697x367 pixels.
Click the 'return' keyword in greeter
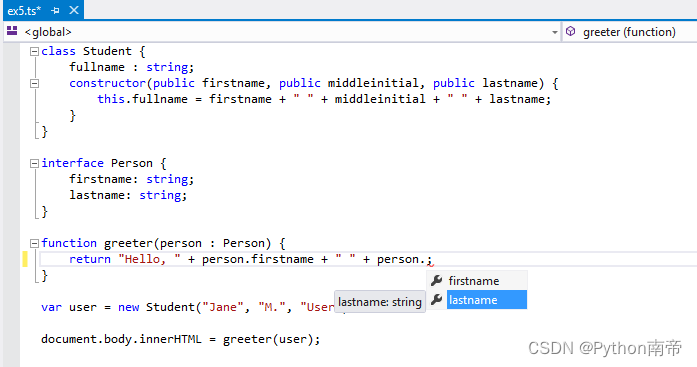pyautogui.click(x=90, y=259)
